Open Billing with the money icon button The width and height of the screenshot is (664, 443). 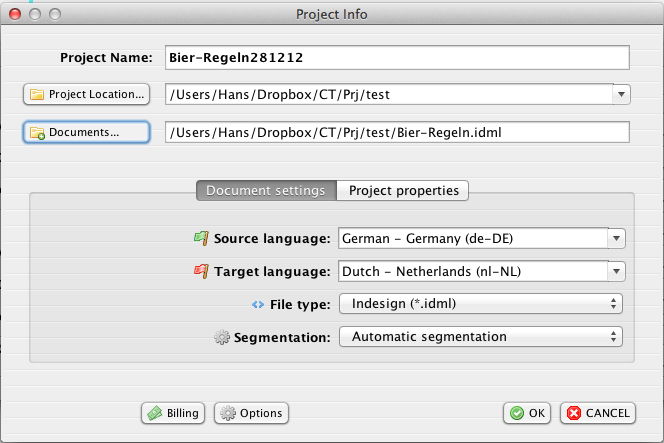173,413
